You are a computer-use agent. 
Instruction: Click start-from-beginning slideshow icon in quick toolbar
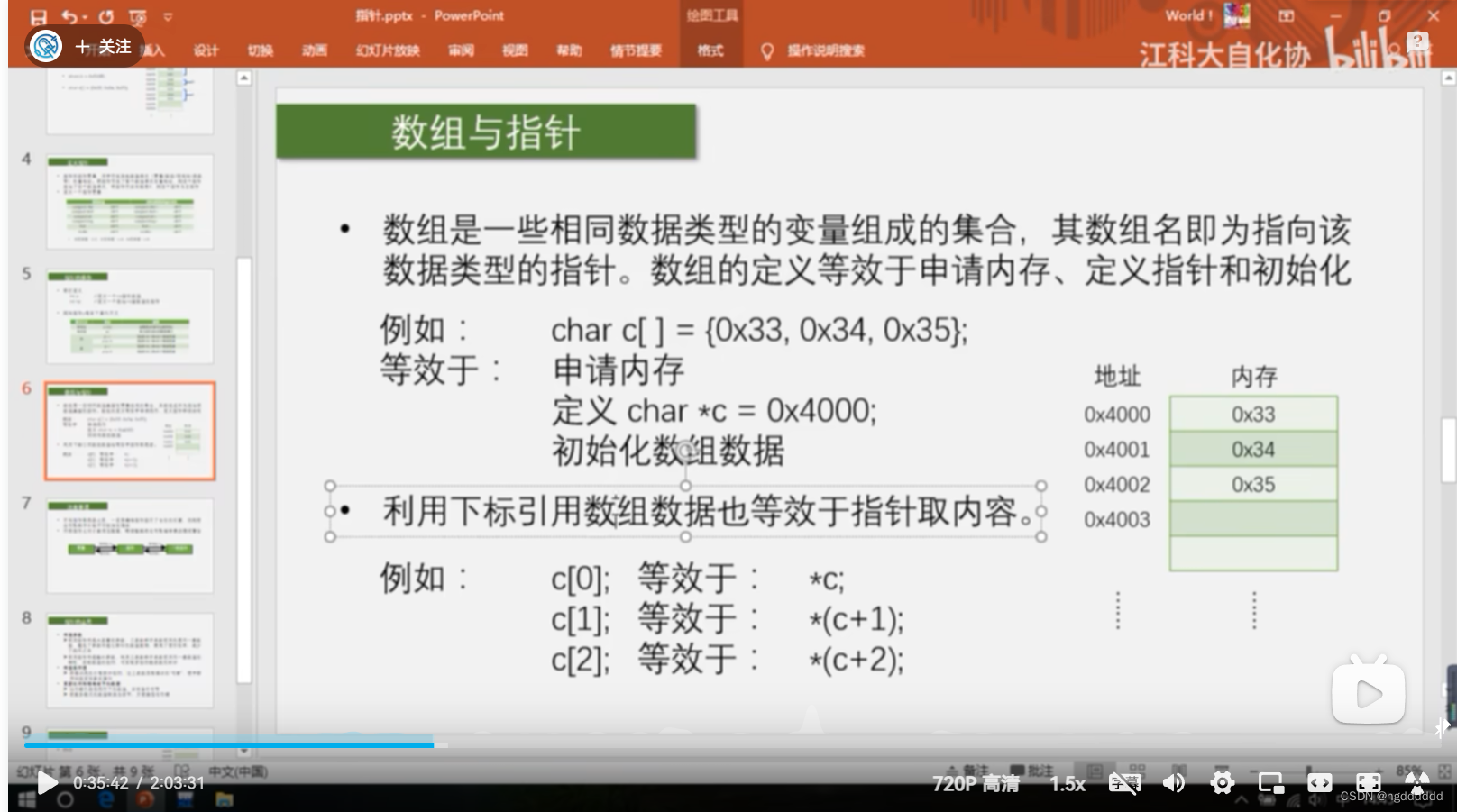pyautogui.click(x=137, y=16)
